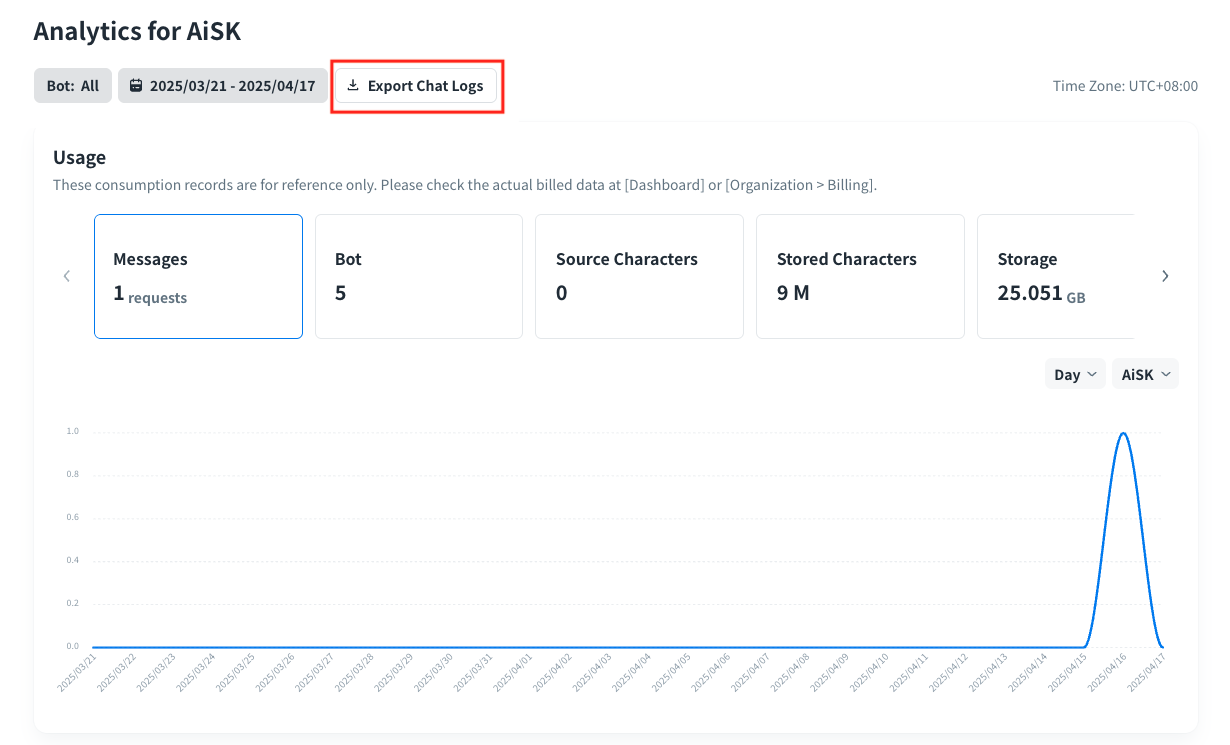Click the 2025/04/01 x-axis date label

(518, 673)
